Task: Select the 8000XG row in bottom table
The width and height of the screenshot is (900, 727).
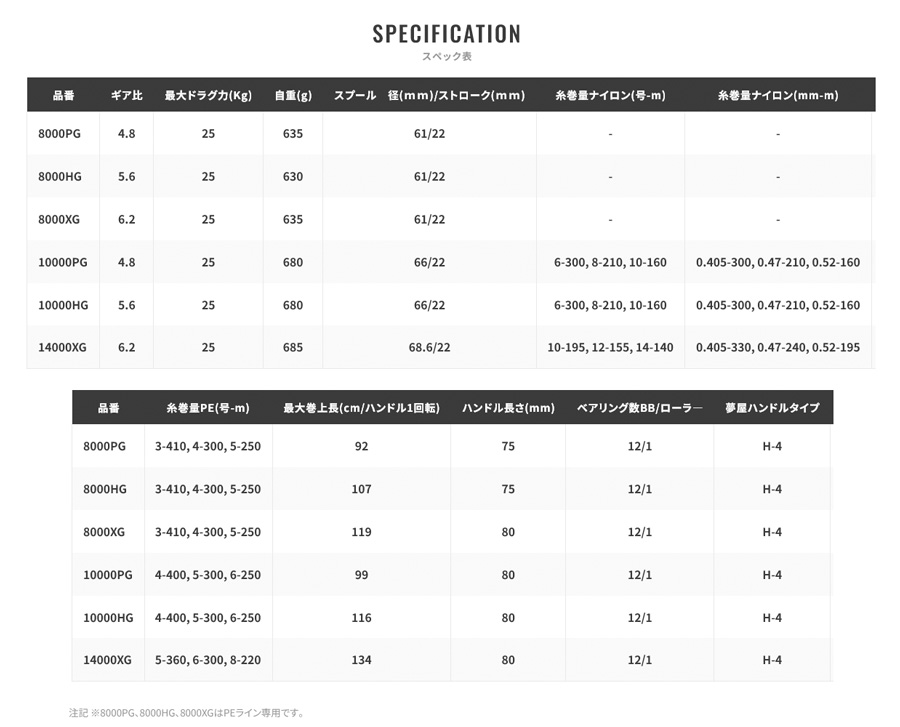Action: coord(452,532)
